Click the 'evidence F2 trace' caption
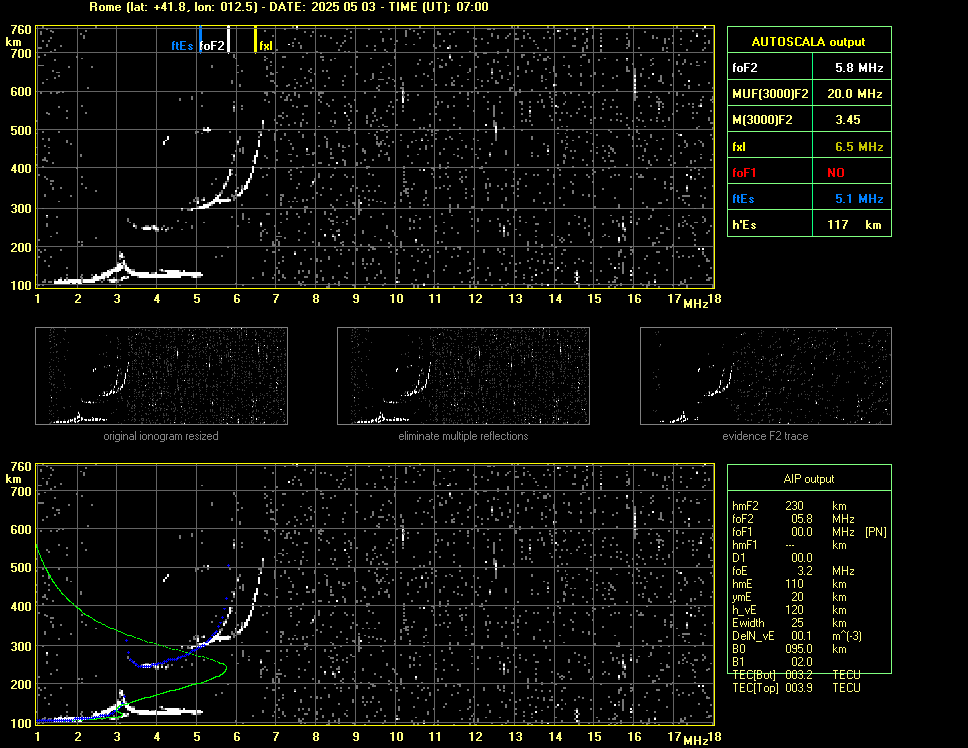This screenshot has height=748, width=968. tap(765, 436)
